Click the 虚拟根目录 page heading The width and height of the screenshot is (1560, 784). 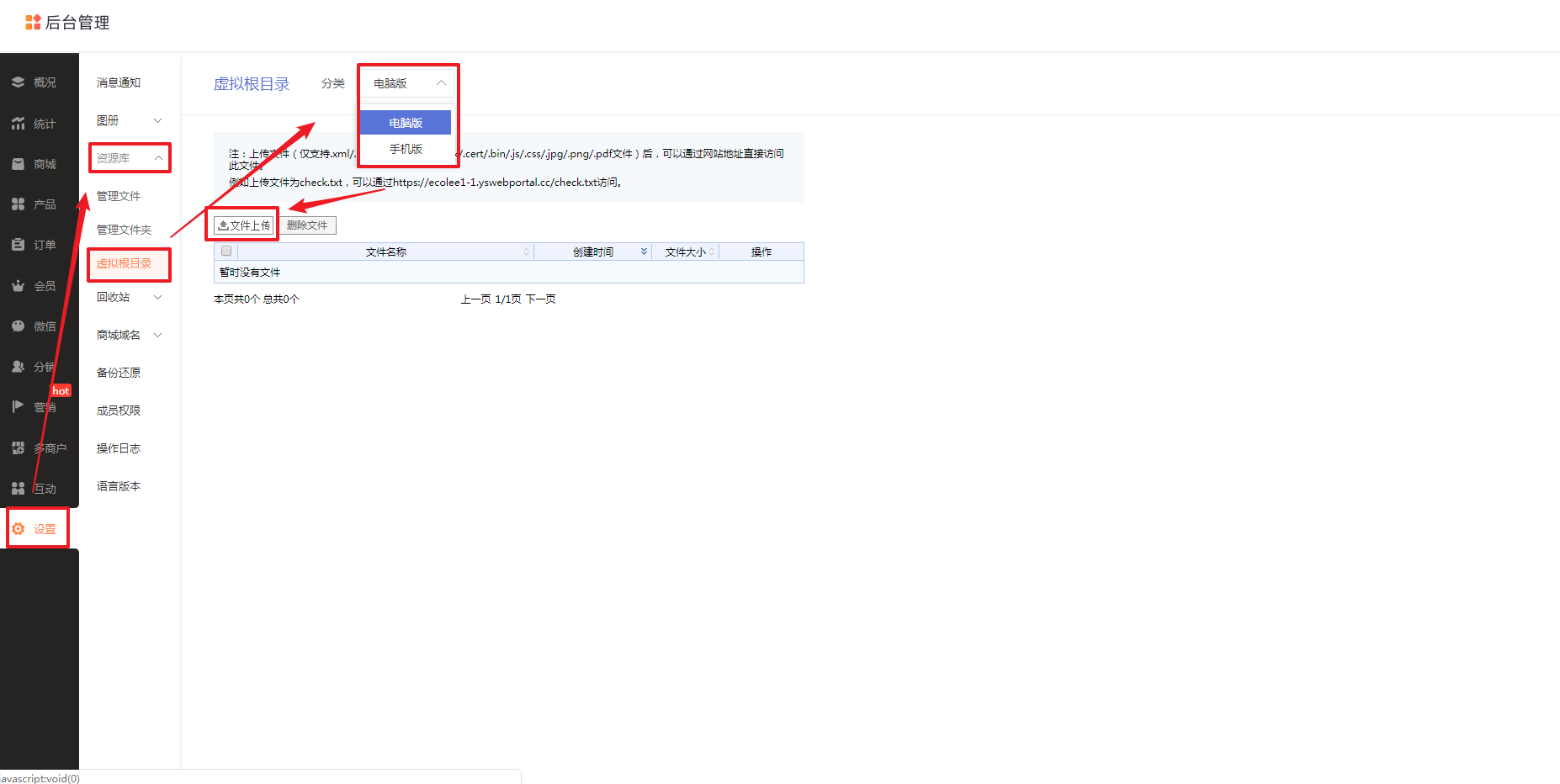tap(252, 84)
